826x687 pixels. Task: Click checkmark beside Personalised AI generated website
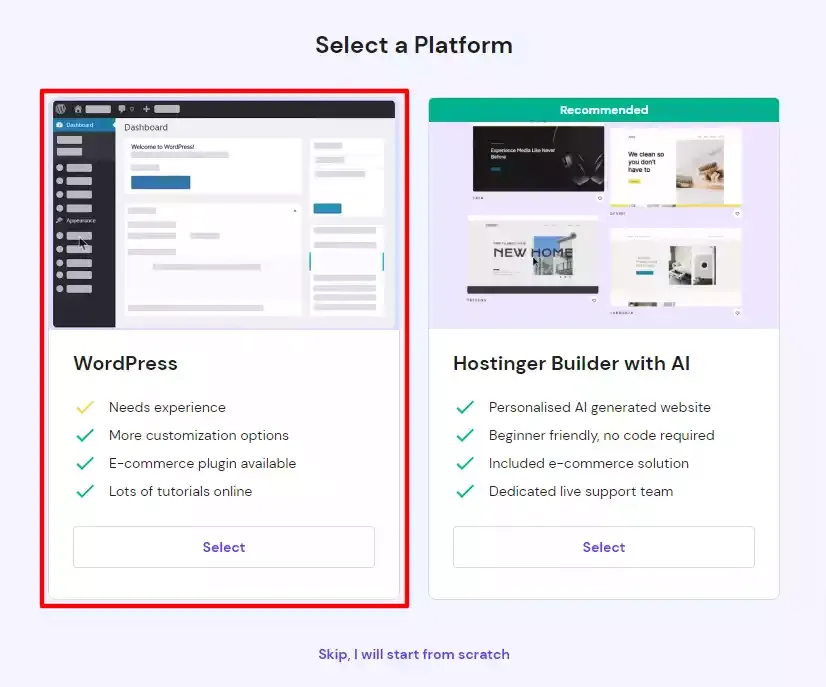click(465, 407)
